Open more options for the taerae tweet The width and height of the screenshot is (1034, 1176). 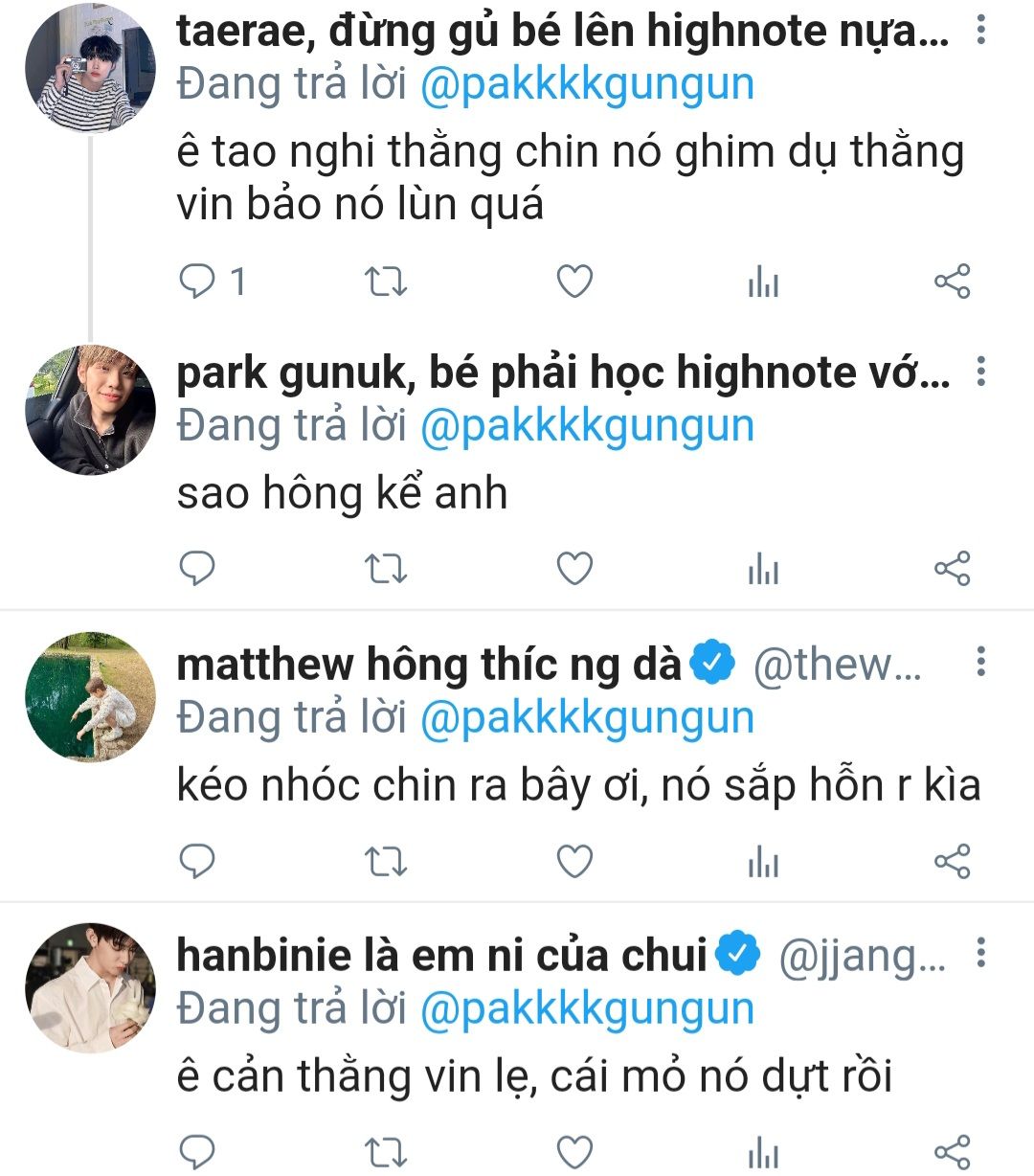pos(980,32)
